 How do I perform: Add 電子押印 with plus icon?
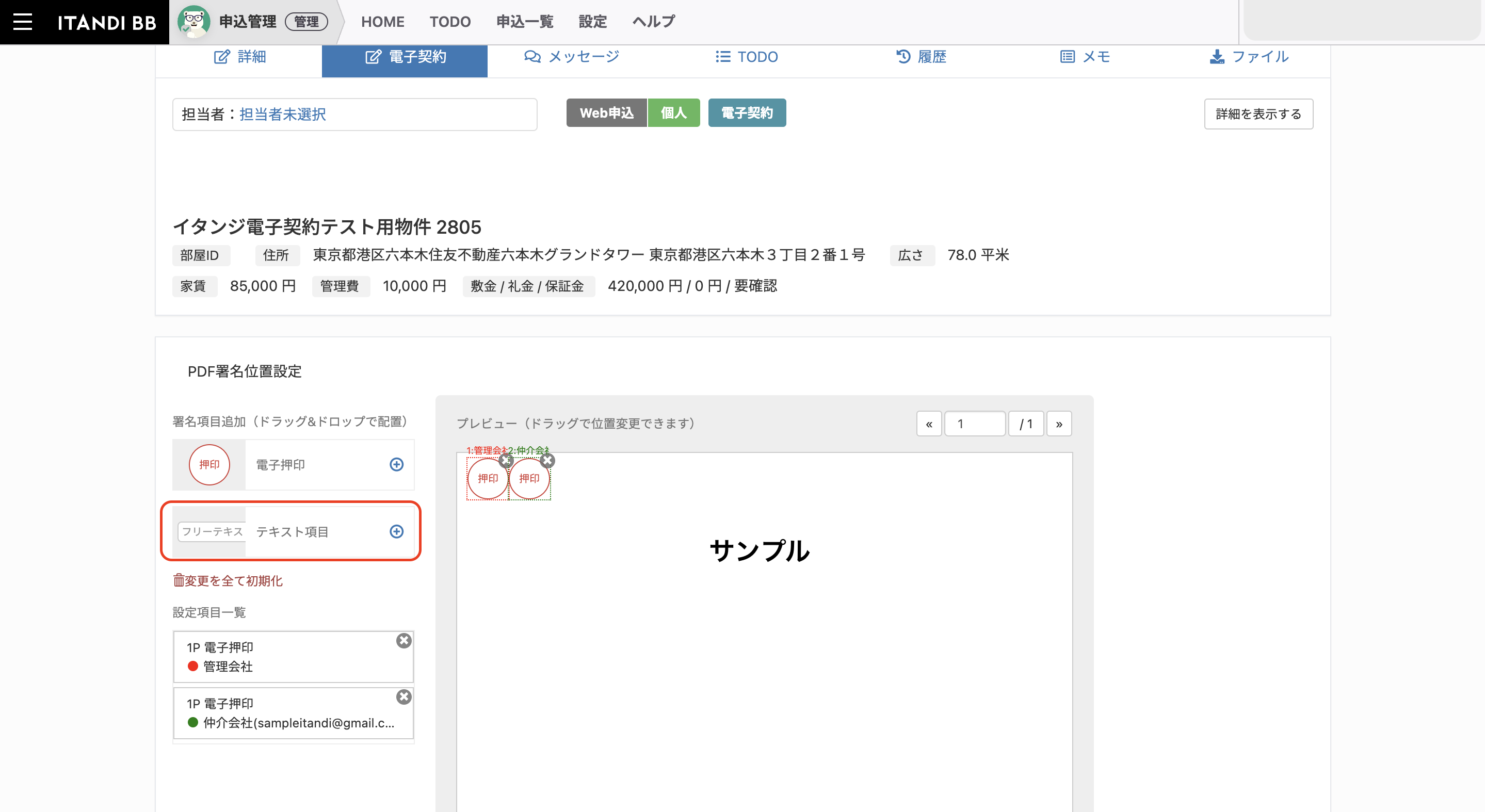click(397, 464)
